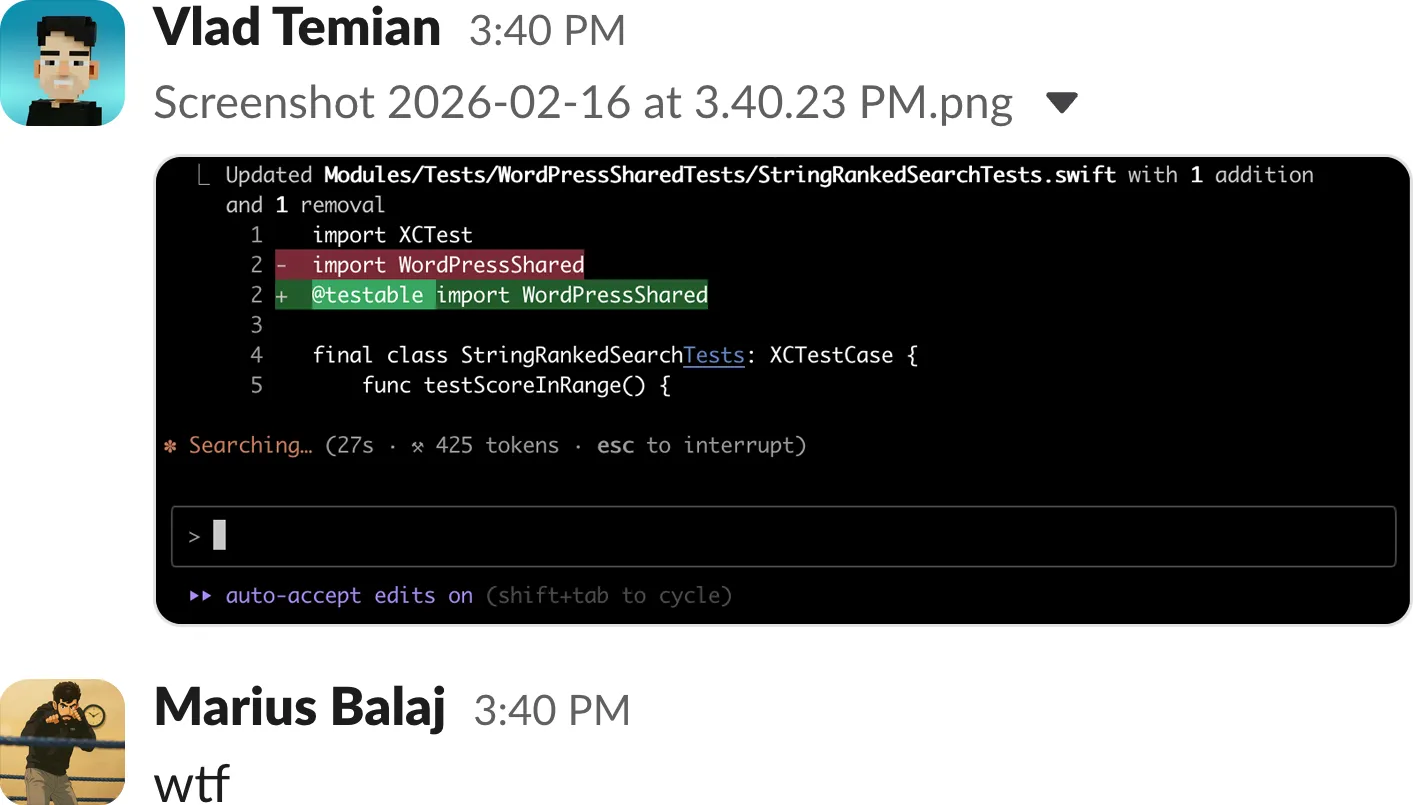Click Marius Balaj's avatar

pyautogui.click(x=62, y=742)
